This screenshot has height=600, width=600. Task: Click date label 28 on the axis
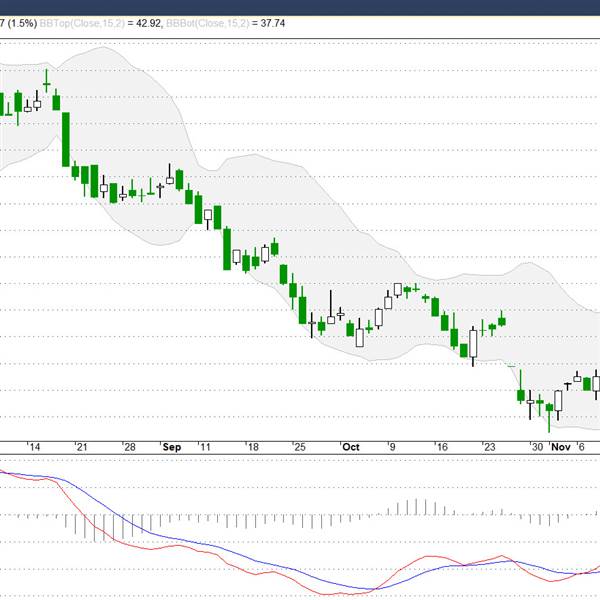130,447
